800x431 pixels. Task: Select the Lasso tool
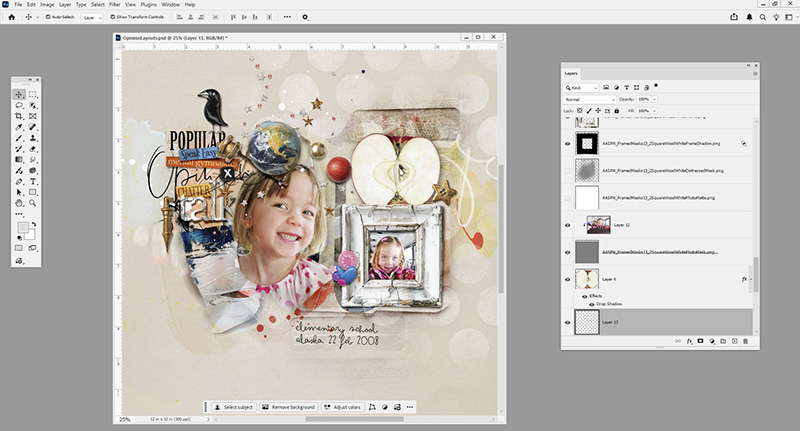pyautogui.click(x=19, y=105)
